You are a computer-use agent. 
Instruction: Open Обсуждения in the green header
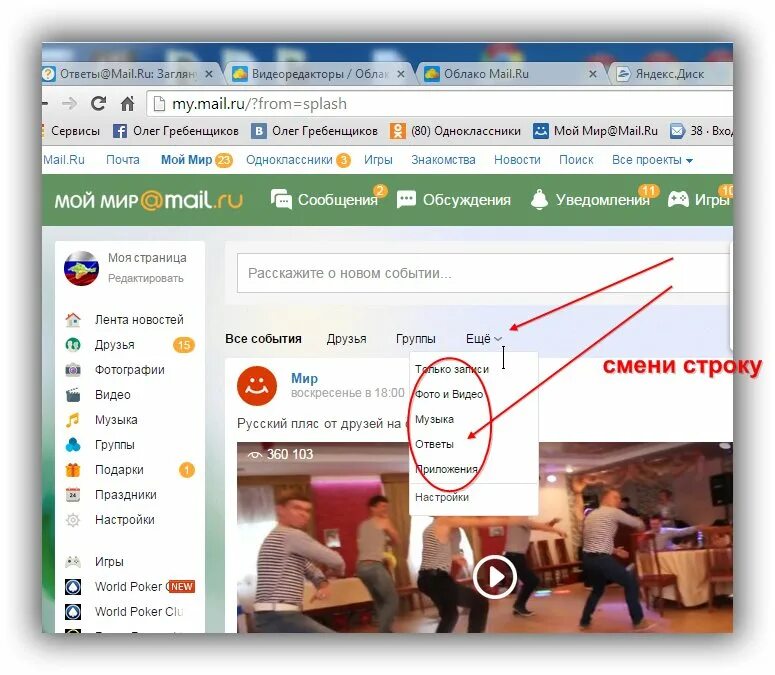(454, 200)
